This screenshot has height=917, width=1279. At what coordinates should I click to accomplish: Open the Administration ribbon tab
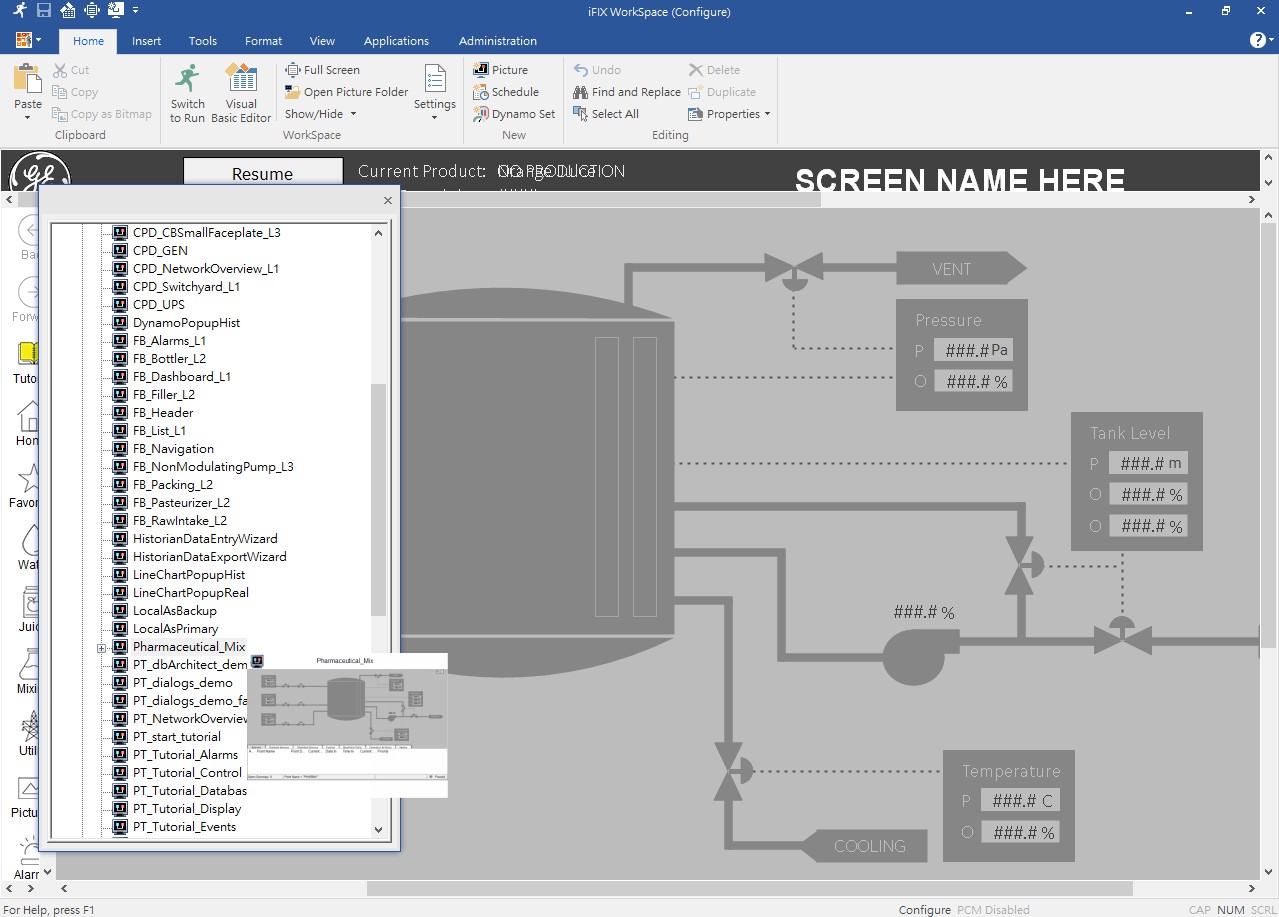click(x=497, y=41)
